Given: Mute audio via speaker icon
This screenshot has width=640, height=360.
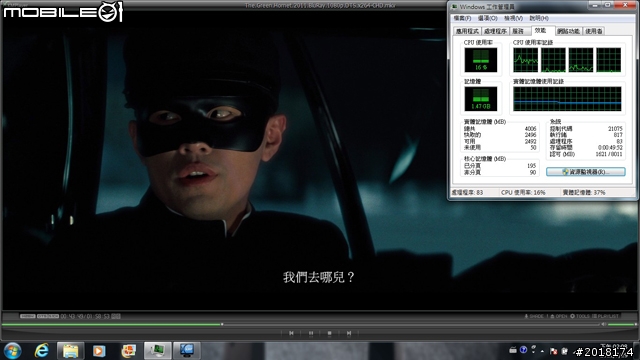Looking at the screenshot, I should pos(603,324).
